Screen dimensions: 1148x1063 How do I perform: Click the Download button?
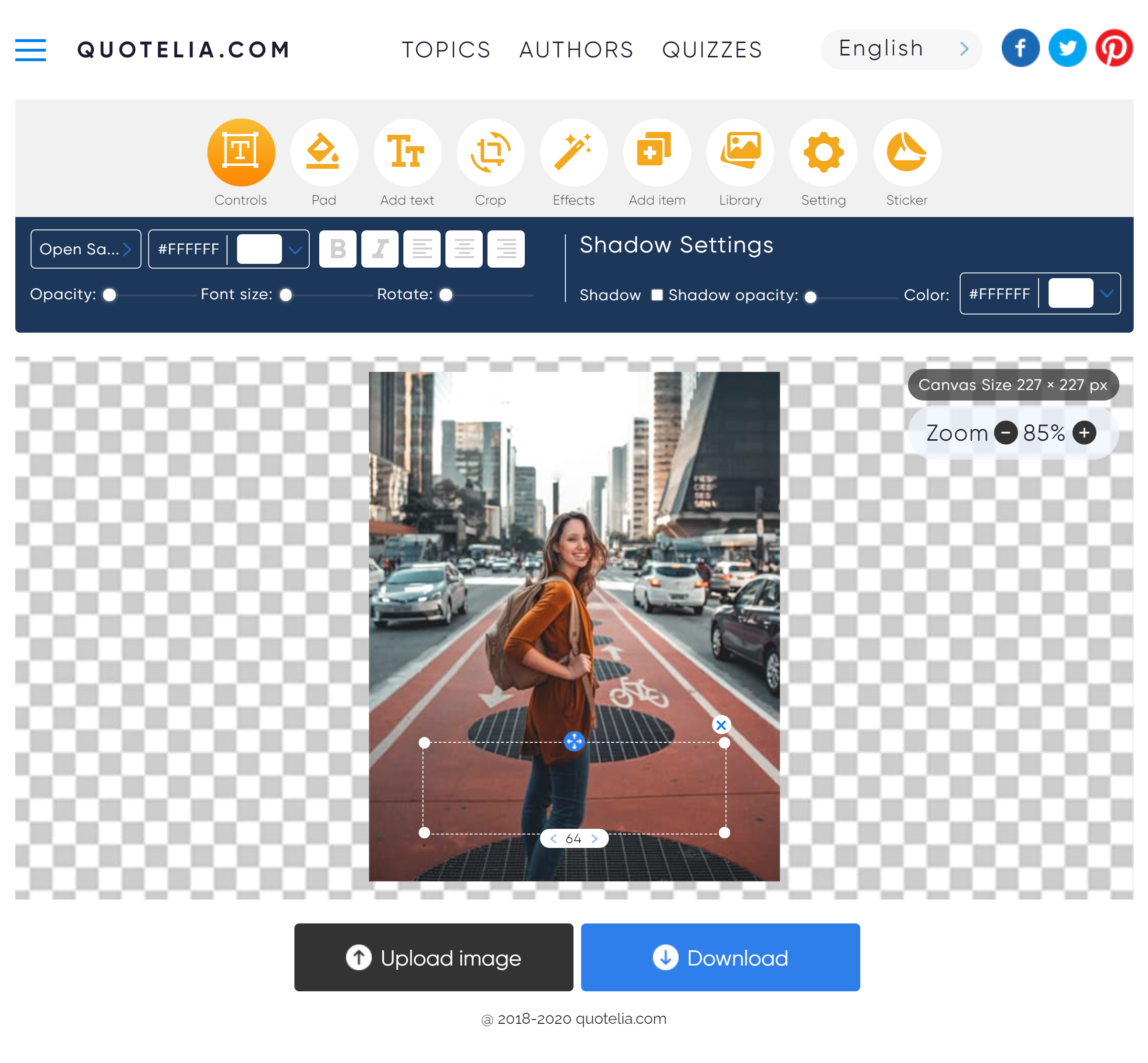[720, 957]
